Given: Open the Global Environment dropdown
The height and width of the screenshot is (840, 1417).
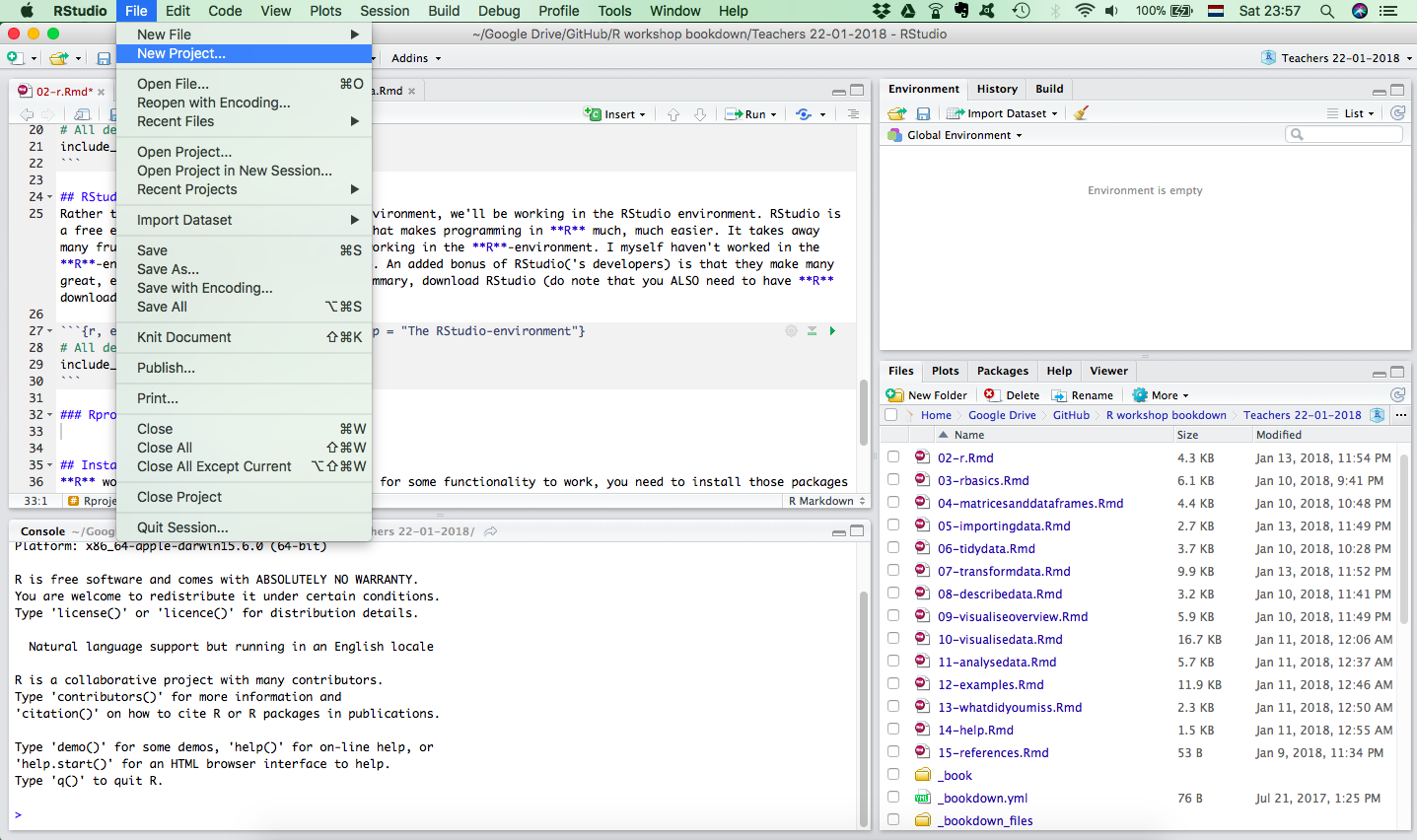Looking at the screenshot, I should click(x=955, y=135).
